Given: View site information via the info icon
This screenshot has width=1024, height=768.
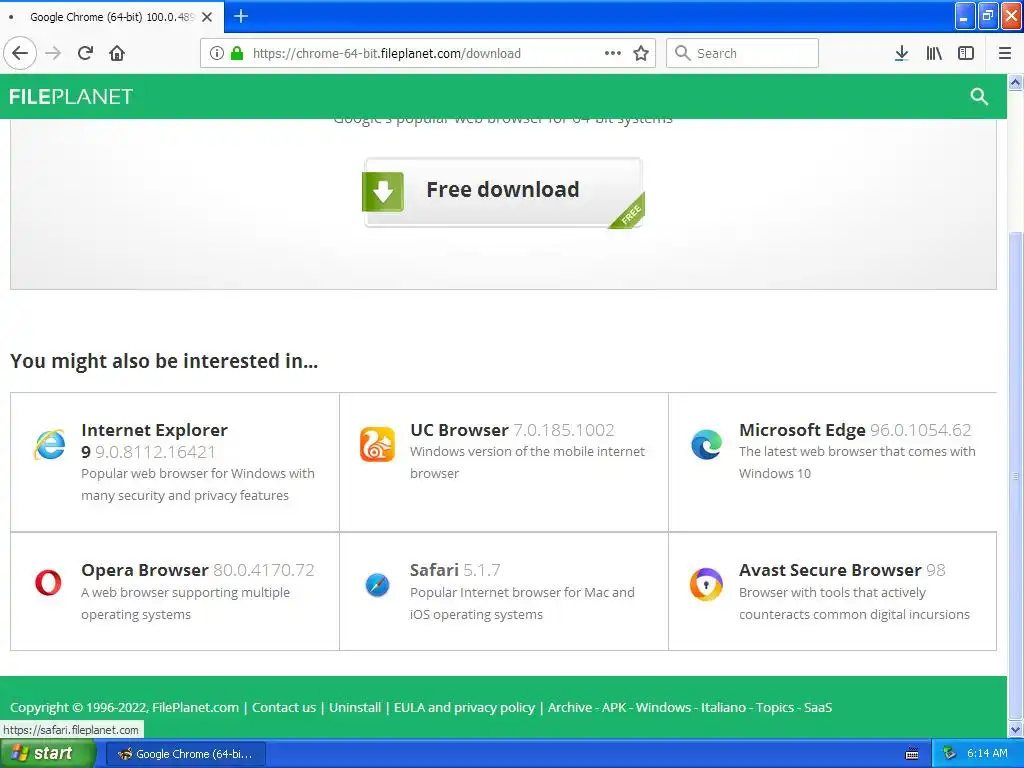Looking at the screenshot, I should pyautogui.click(x=217, y=54).
